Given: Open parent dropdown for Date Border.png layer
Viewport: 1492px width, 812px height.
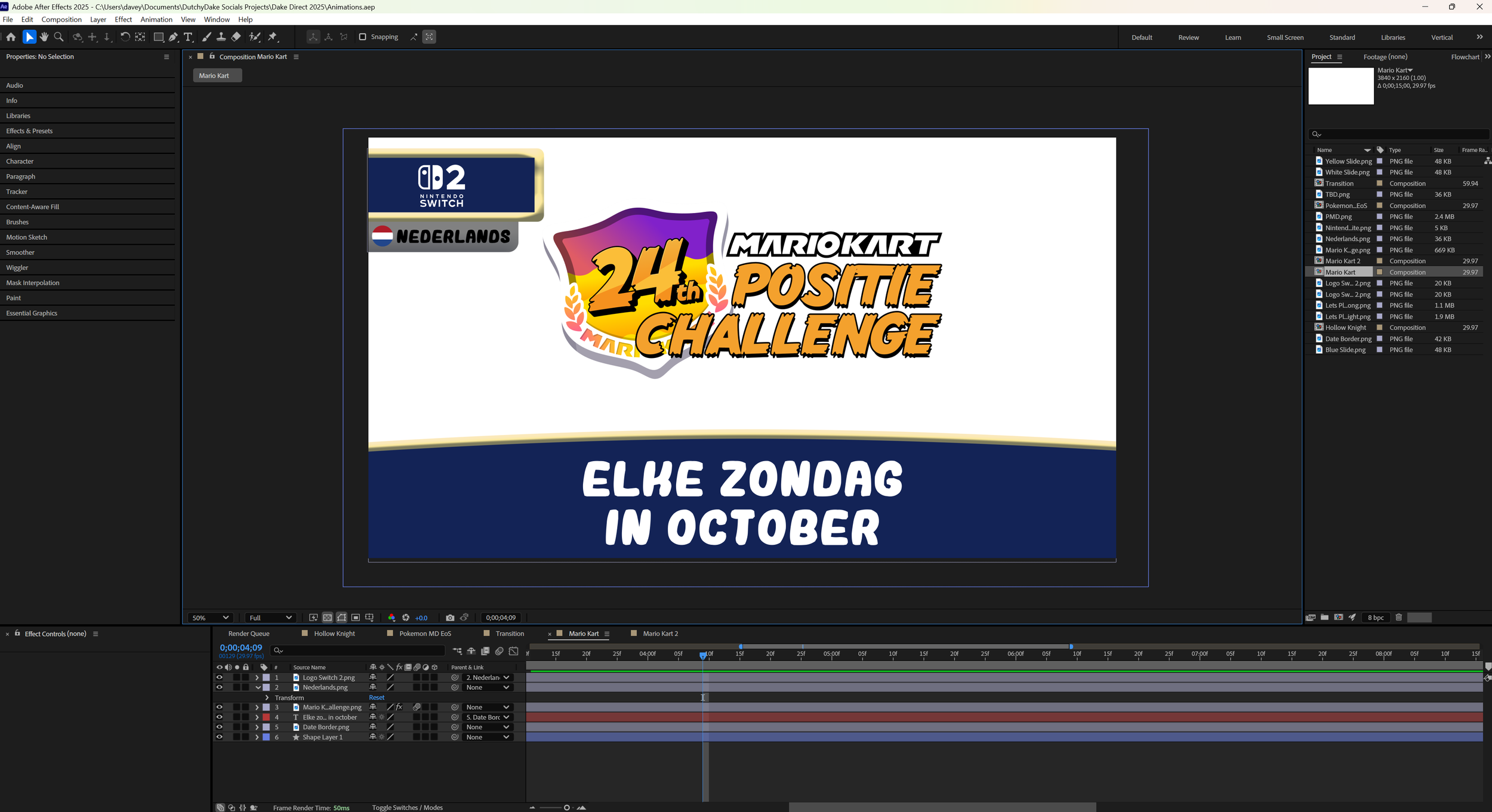Looking at the screenshot, I should tap(488, 727).
